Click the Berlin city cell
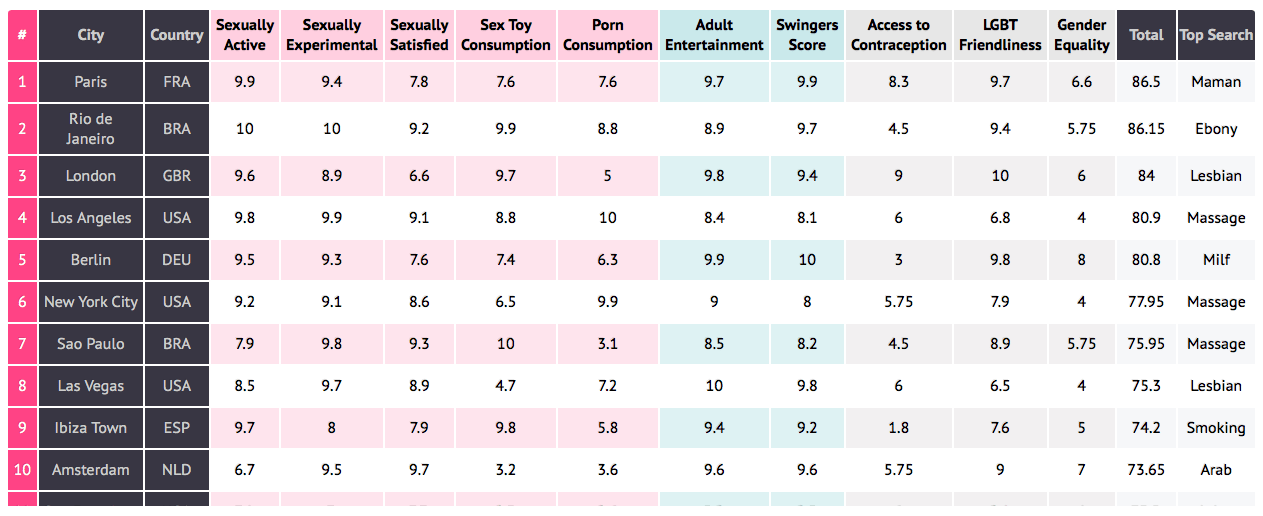 [x=91, y=260]
